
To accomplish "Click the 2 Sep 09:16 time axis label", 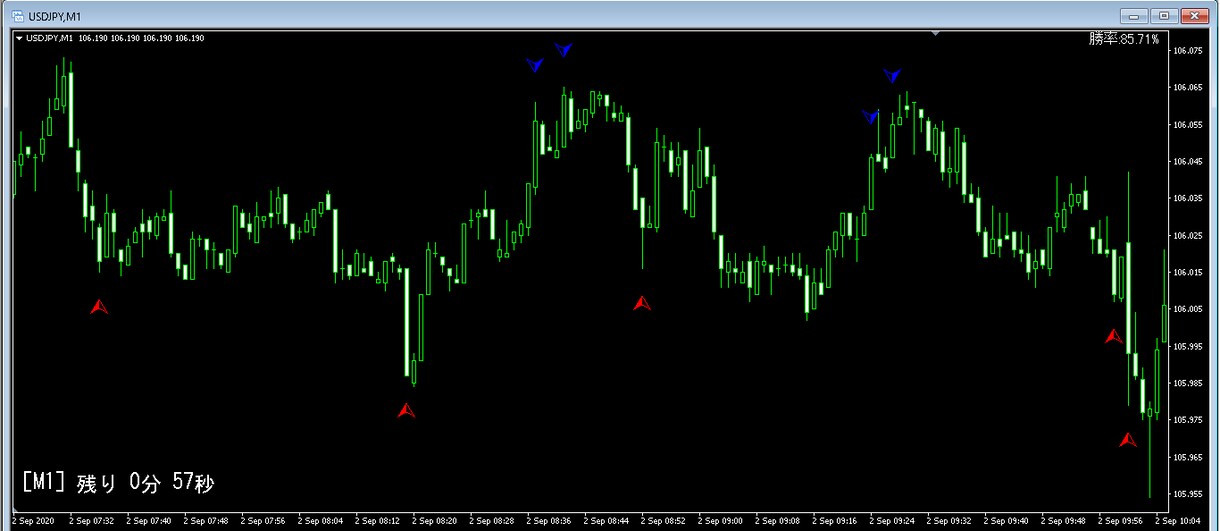I will (x=836, y=521).
